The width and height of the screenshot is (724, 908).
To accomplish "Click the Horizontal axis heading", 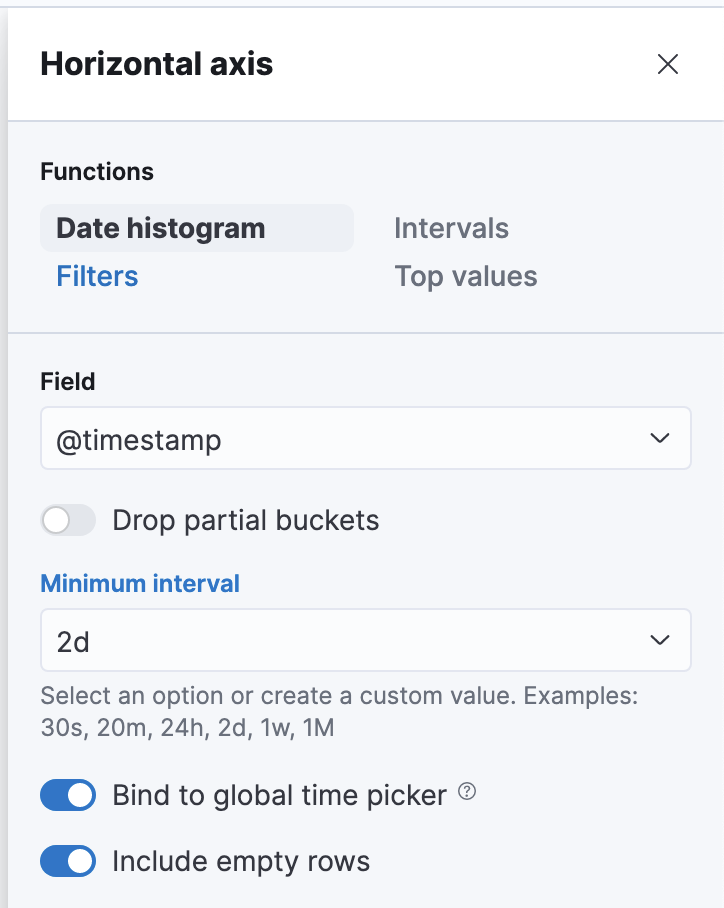I will (x=156, y=65).
